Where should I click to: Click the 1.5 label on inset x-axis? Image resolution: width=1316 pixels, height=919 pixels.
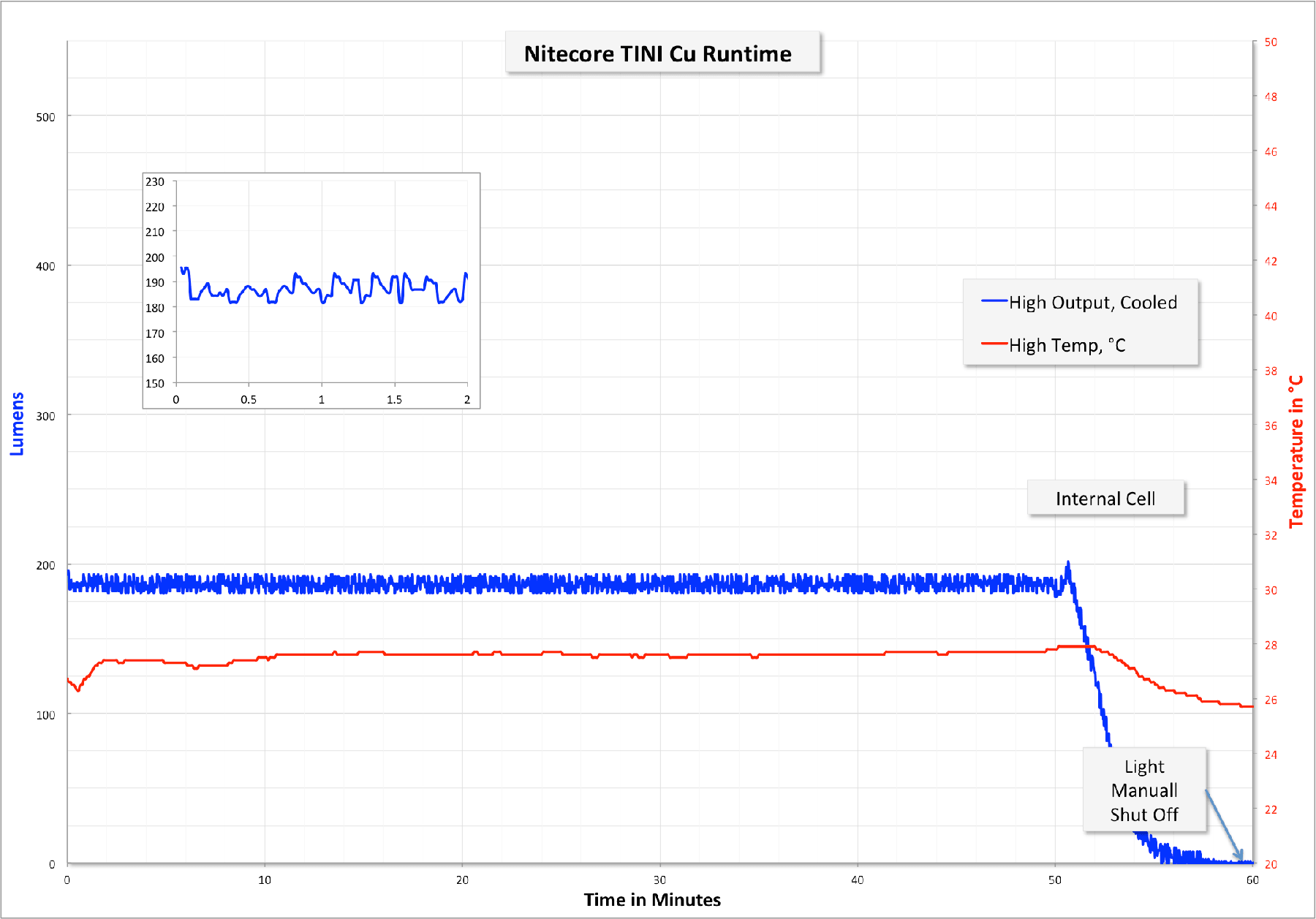tap(394, 399)
